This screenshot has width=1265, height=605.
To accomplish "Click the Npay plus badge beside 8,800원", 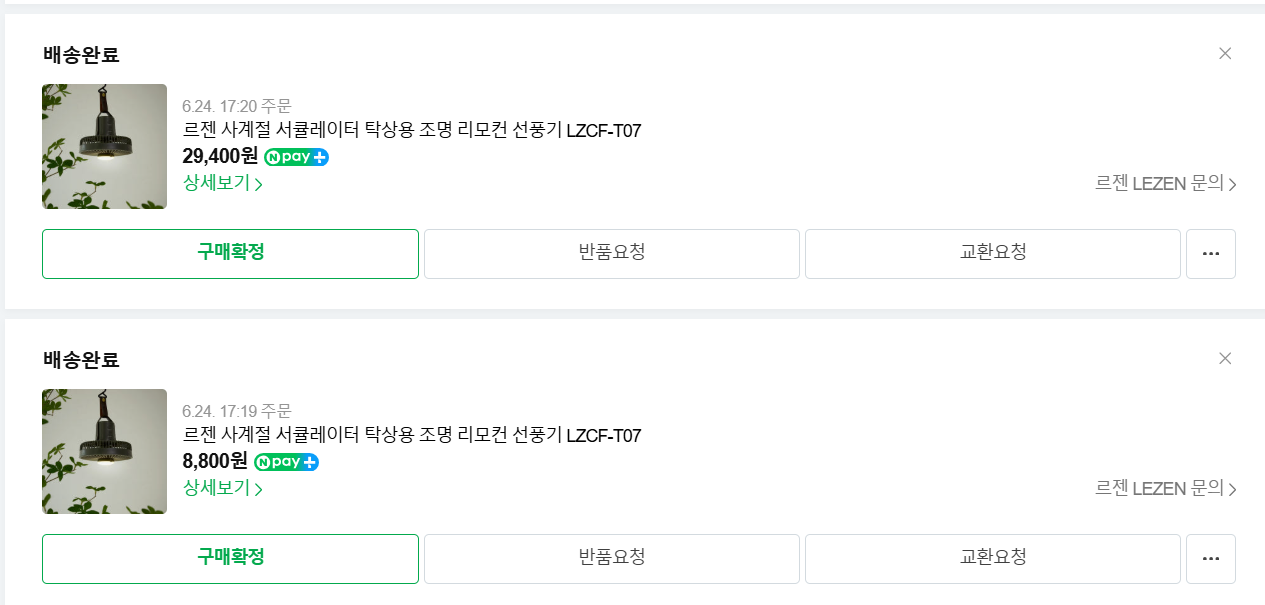I will (x=286, y=462).
